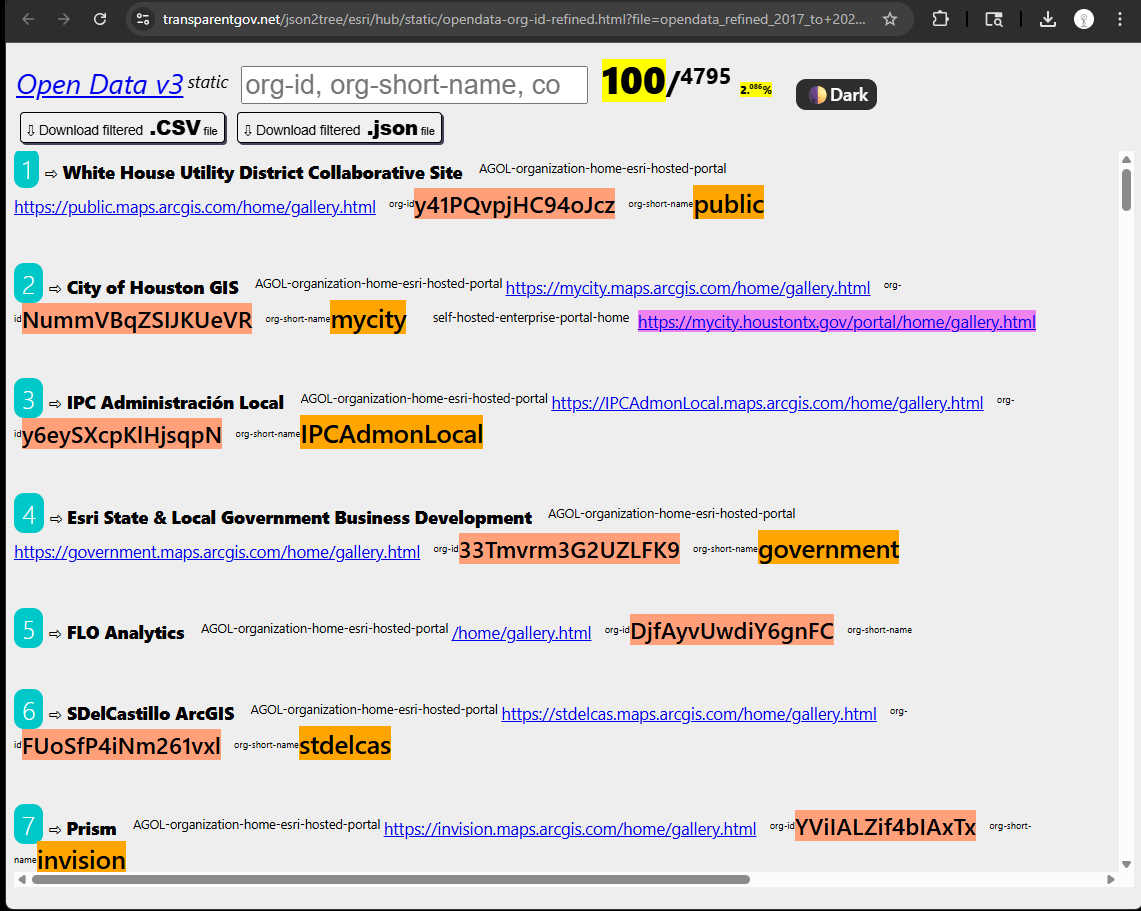The width and height of the screenshot is (1141, 911).
Task: Select org-short-name government
Action: coord(829,548)
